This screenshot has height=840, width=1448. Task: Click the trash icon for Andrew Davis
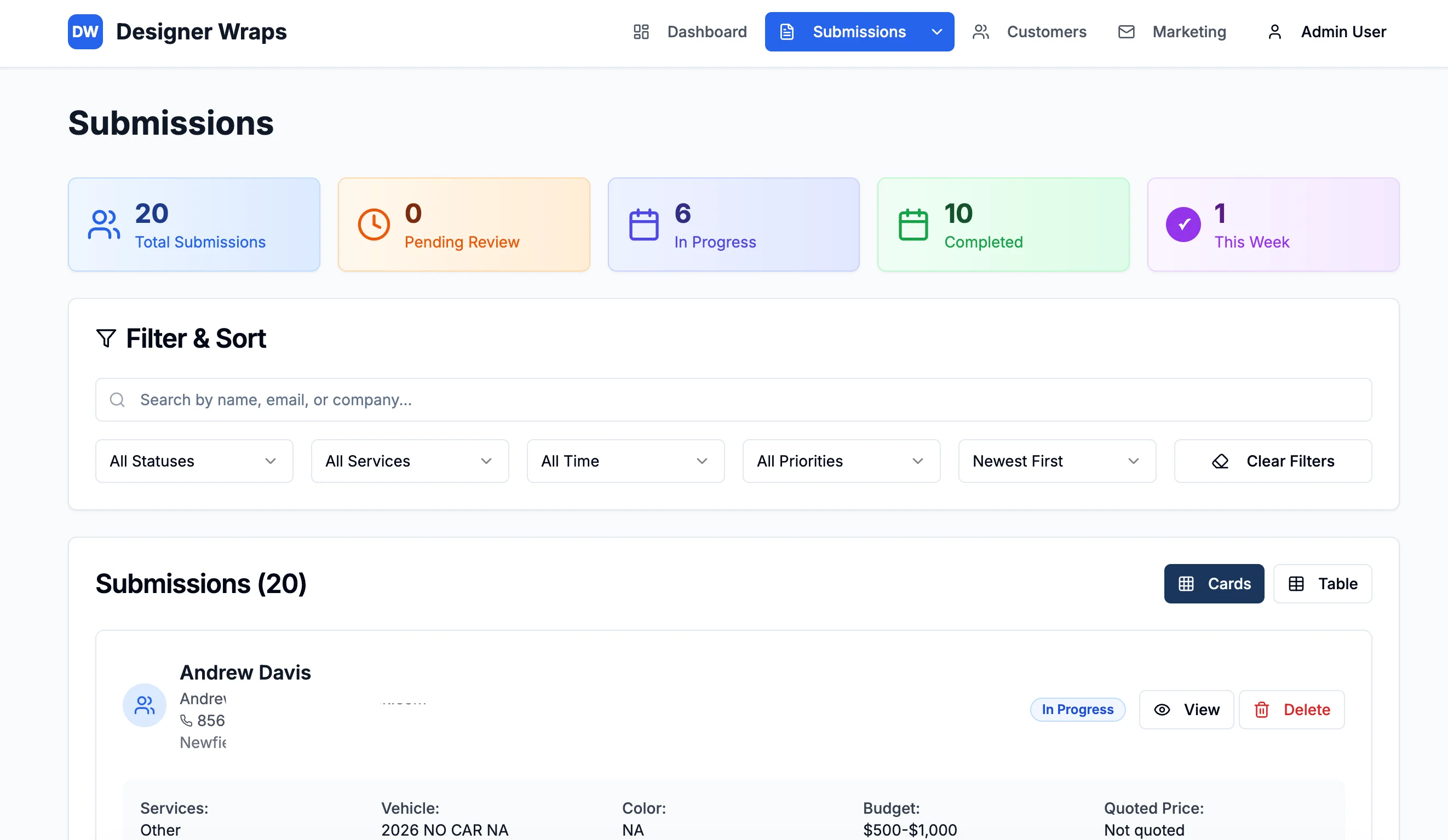click(x=1261, y=710)
